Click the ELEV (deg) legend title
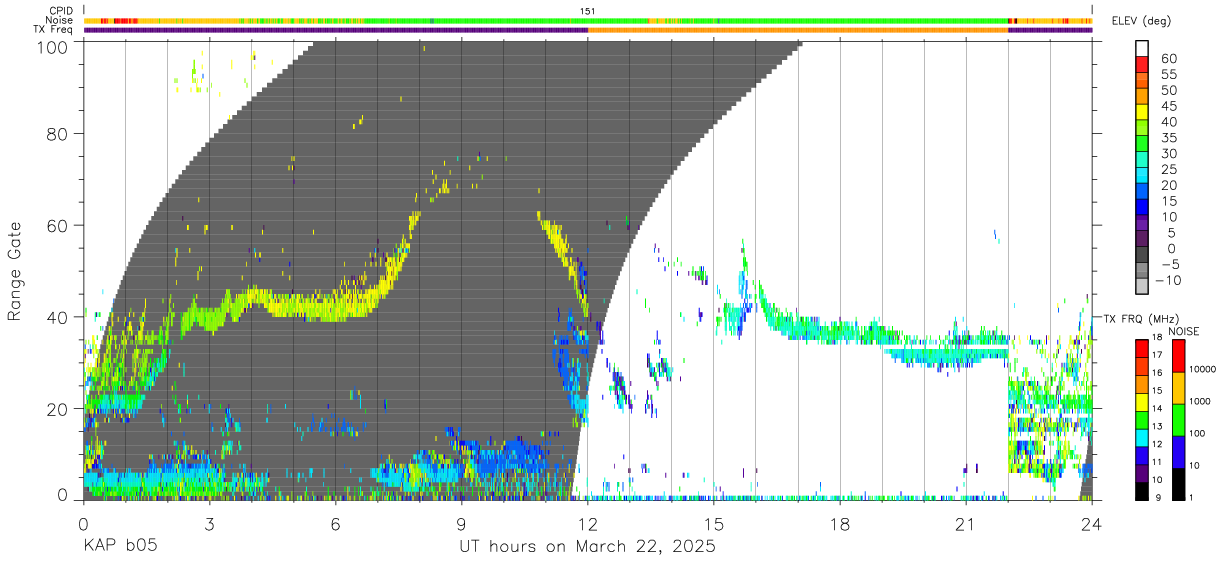This screenshot has width=1228, height=567. click(x=1141, y=21)
